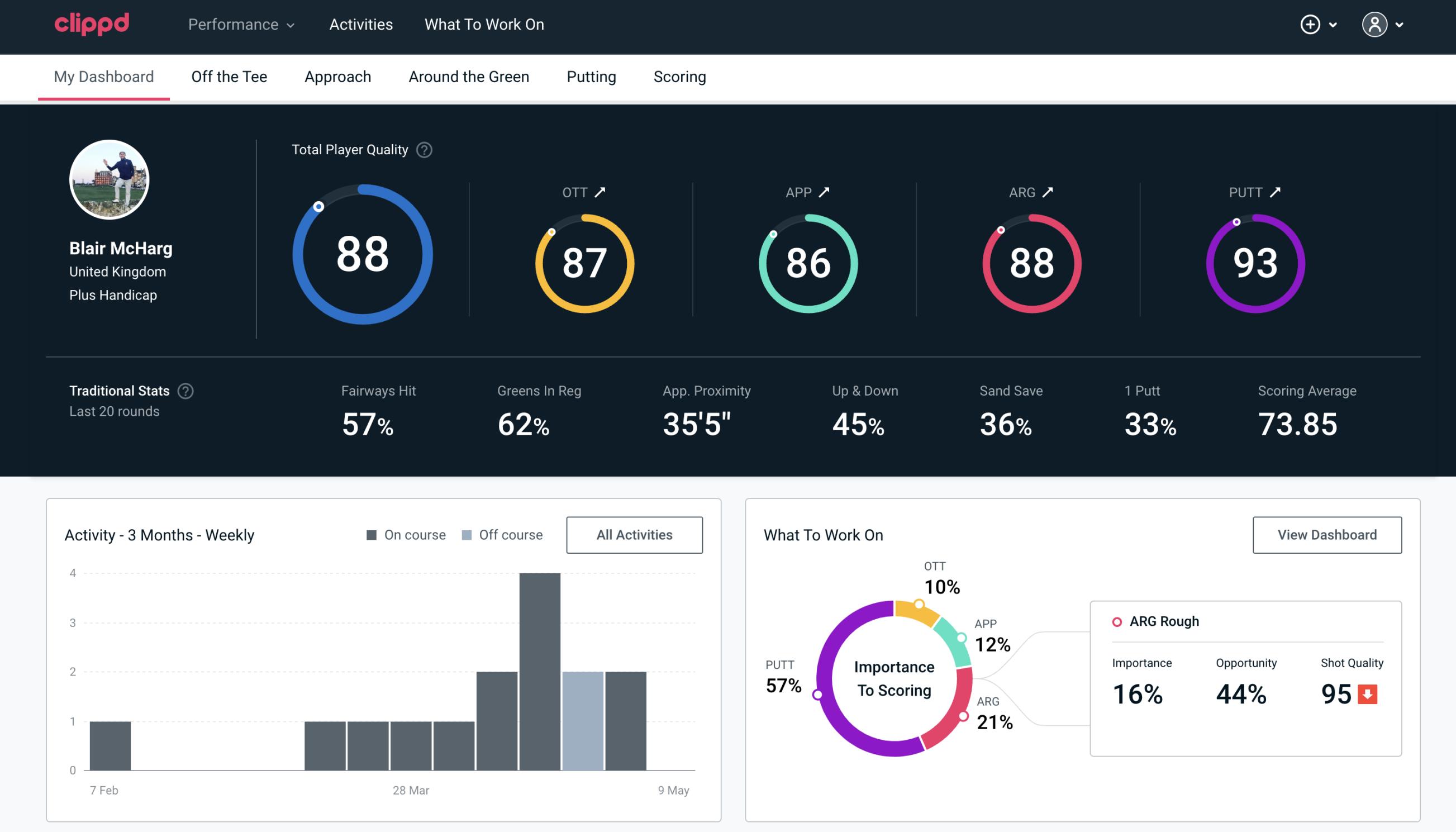This screenshot has width=1456, height=832.
Task: Expand the user profile menu dropdown
Action: click(1400, 24)
